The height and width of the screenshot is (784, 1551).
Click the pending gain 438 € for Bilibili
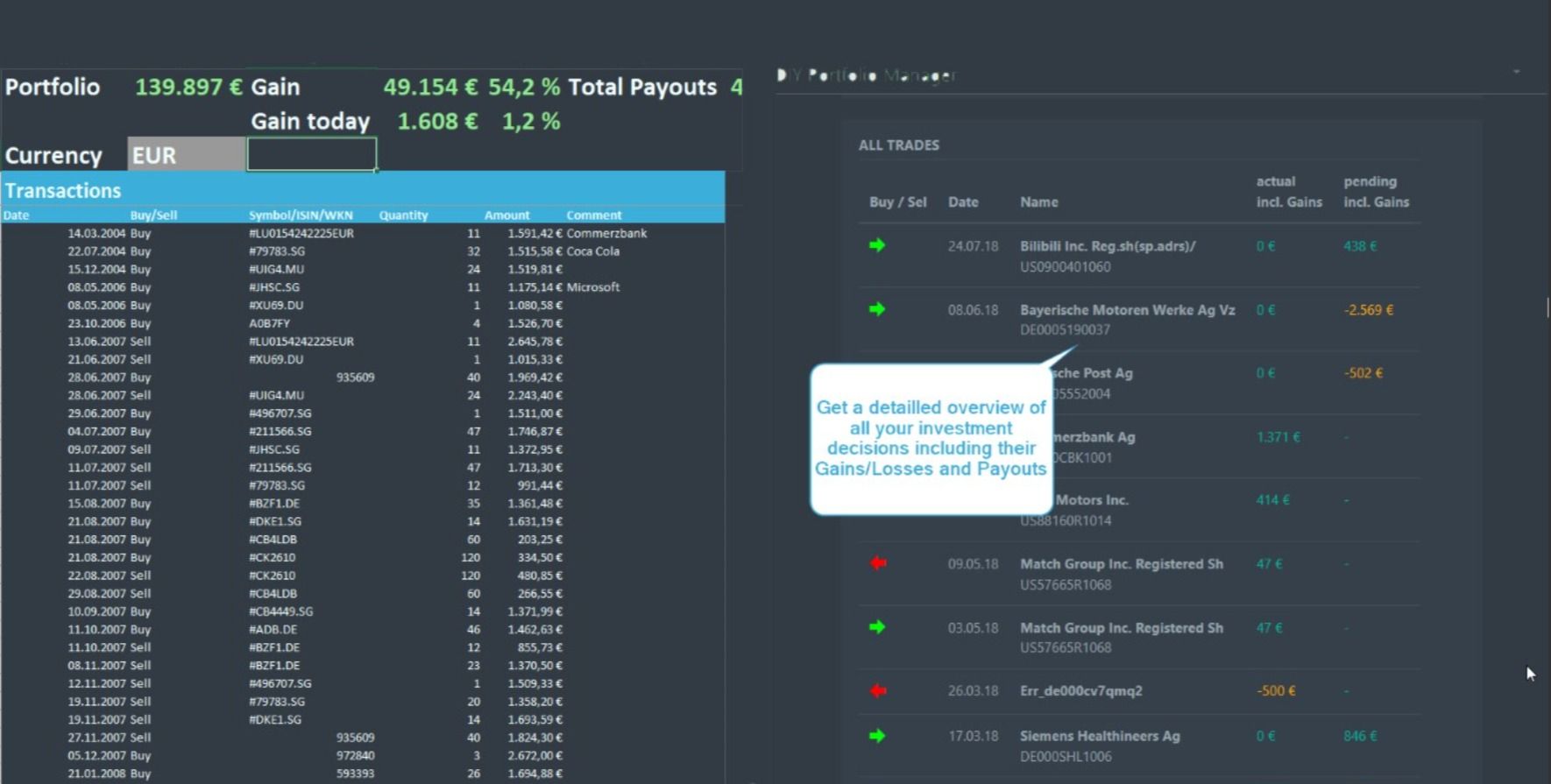click(x=1360, y=246)
